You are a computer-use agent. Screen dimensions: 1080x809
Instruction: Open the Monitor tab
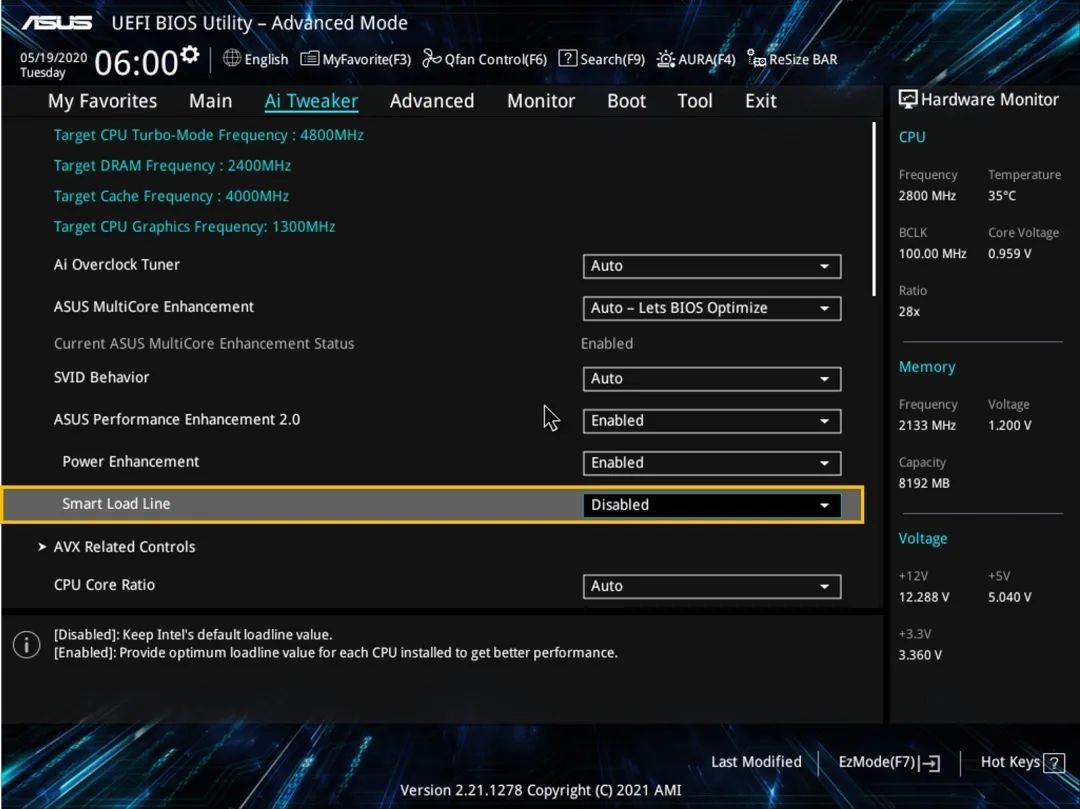[x=541, y=101]
